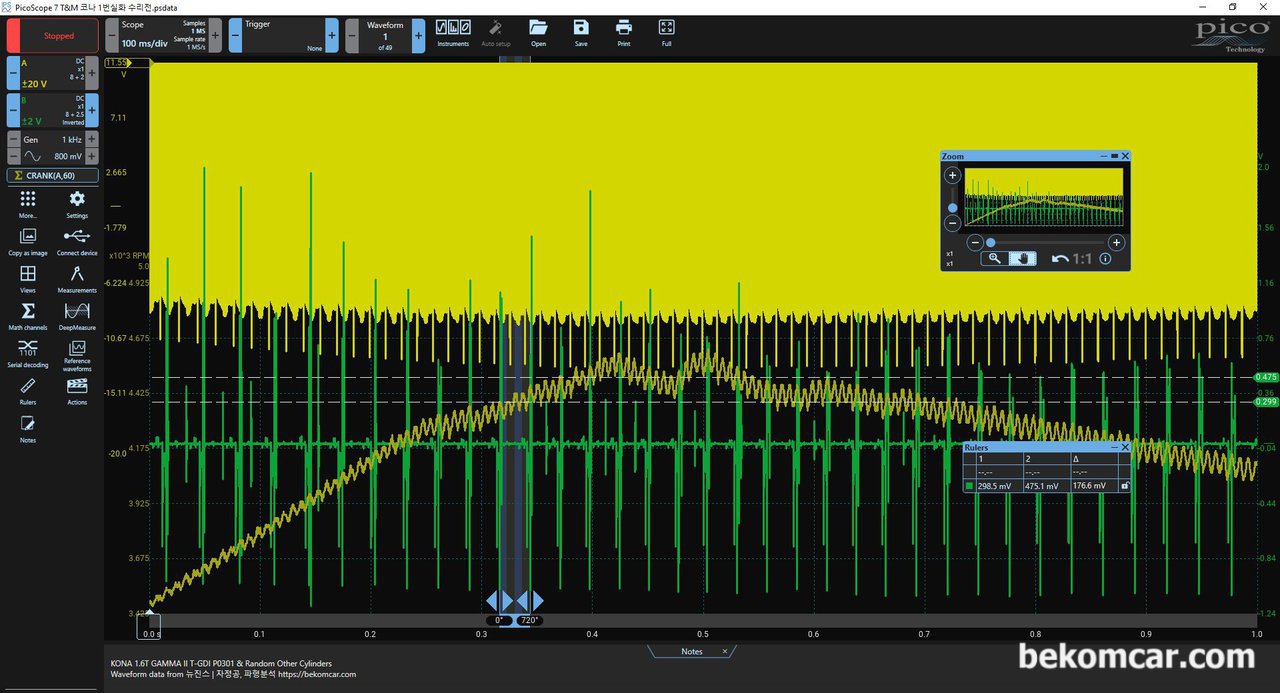The height and width of the screenshot is (693, 1280).
Task: Decrease channel B voltage range
Action: point(13,110)
